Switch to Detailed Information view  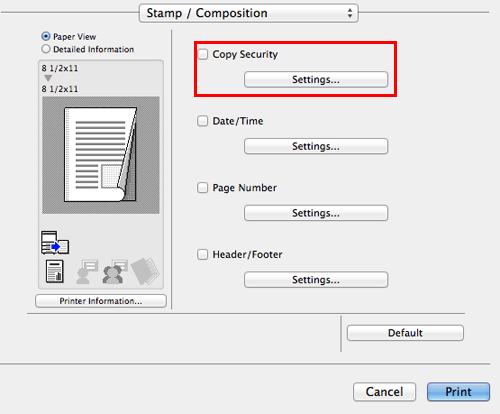pyautogui.click(x=46, y=49)
